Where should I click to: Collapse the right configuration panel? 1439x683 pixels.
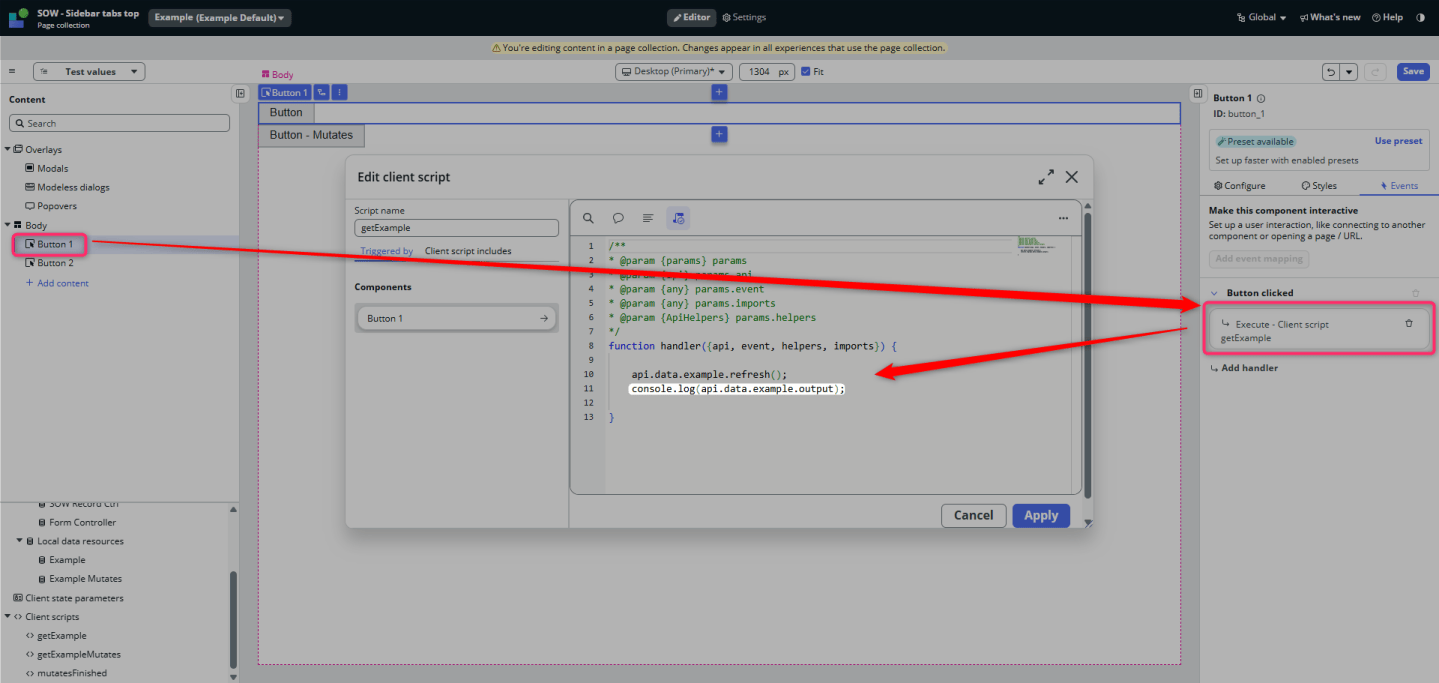coord(1198,93)
